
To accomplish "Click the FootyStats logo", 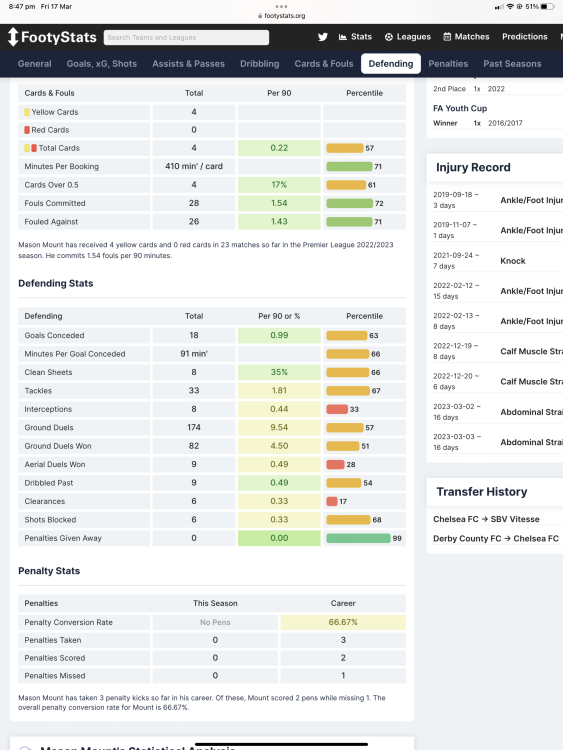I will click(52, 37).
